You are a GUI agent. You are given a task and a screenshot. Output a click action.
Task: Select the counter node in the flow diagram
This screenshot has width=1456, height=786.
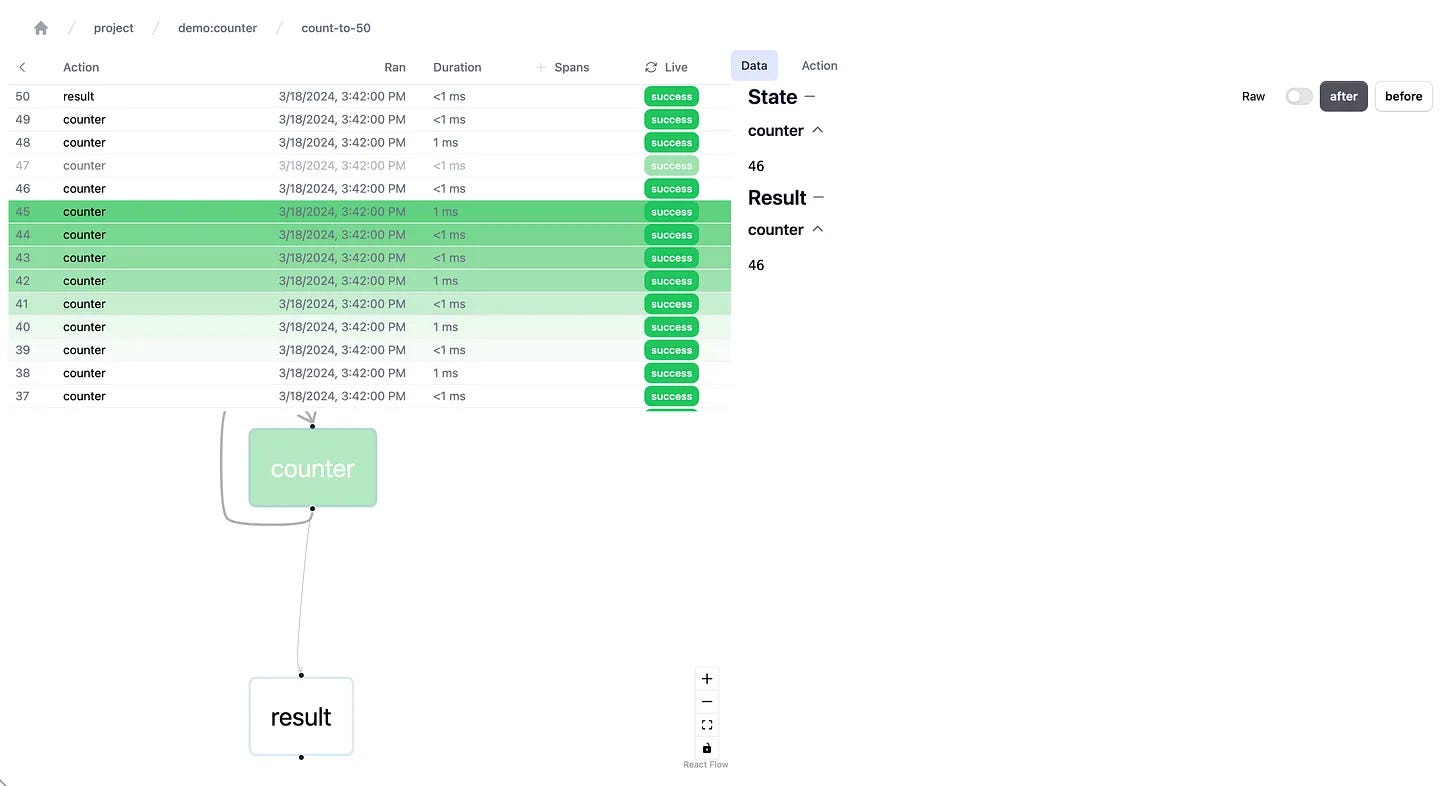pos(312,467)
